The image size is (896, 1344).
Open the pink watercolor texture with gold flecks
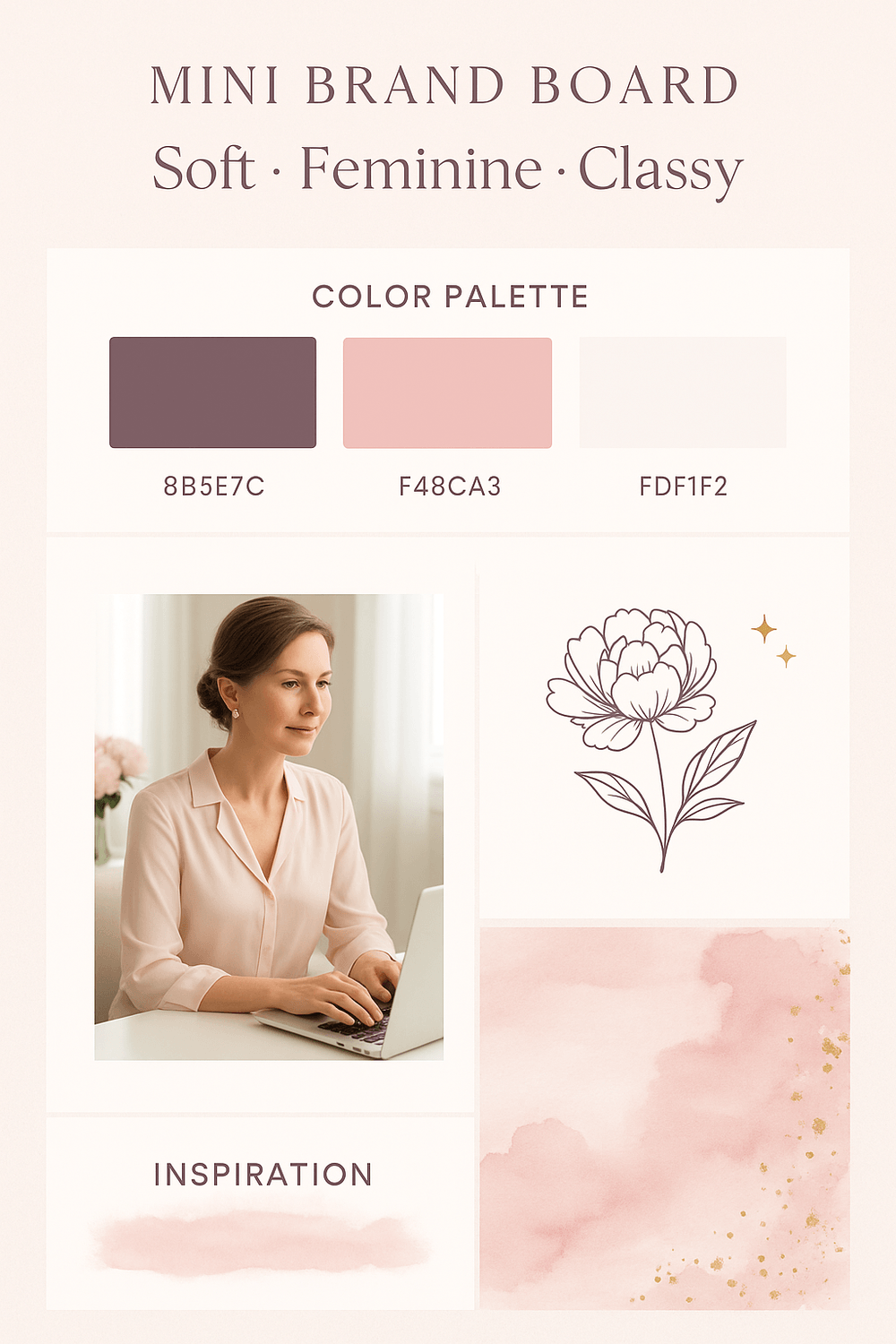pyautogui.click(x=665, y=1118)
